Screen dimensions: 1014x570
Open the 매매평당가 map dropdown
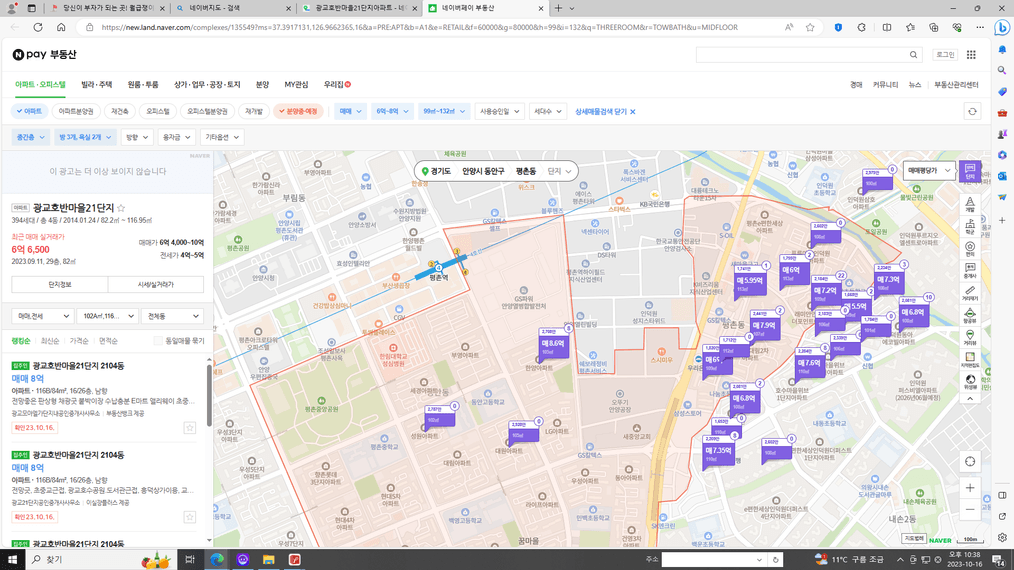tap(929, 171)
